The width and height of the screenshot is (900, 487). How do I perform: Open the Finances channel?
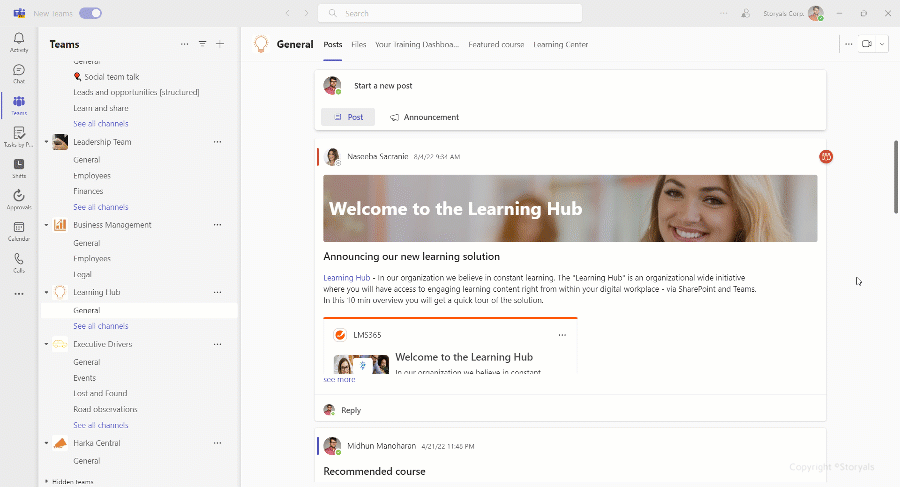(88, 191)
